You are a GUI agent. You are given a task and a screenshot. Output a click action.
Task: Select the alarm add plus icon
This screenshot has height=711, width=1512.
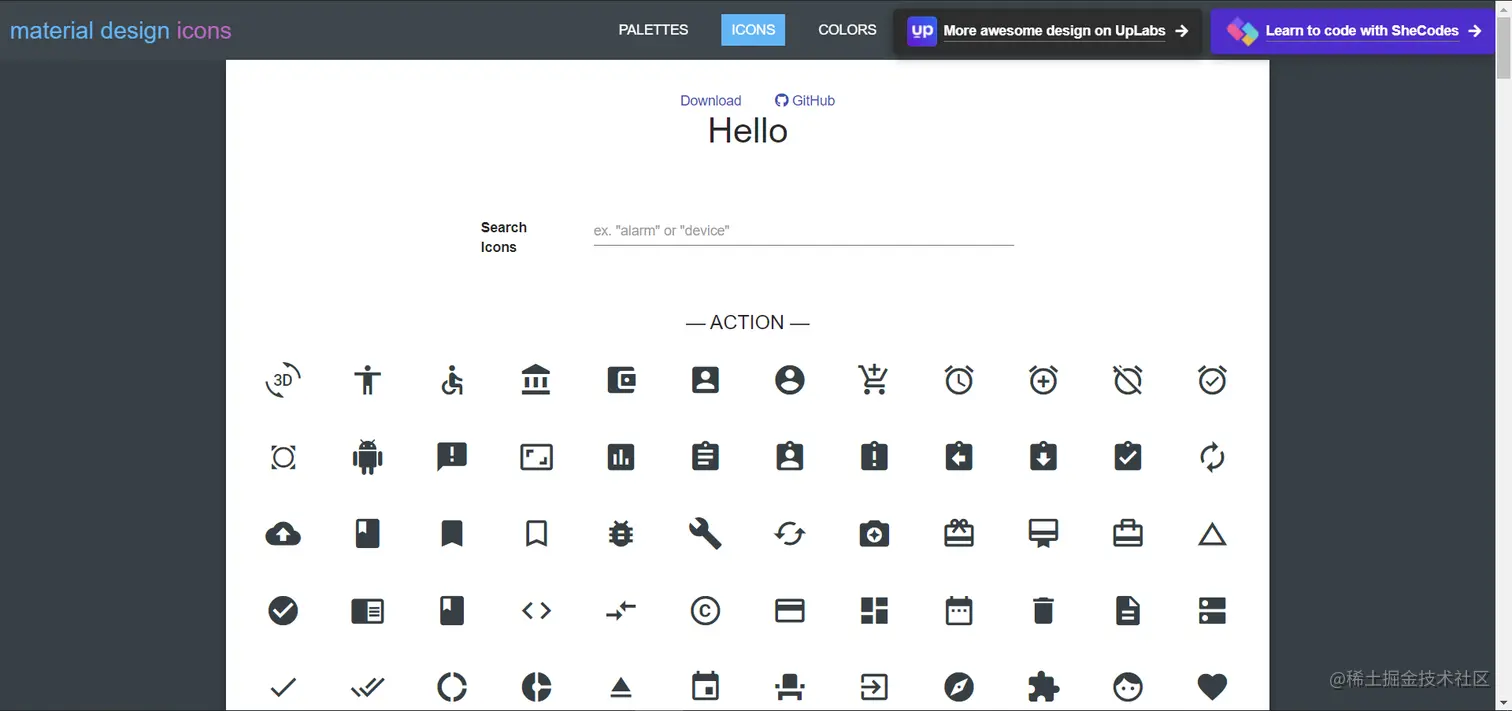pos(1043,380)
